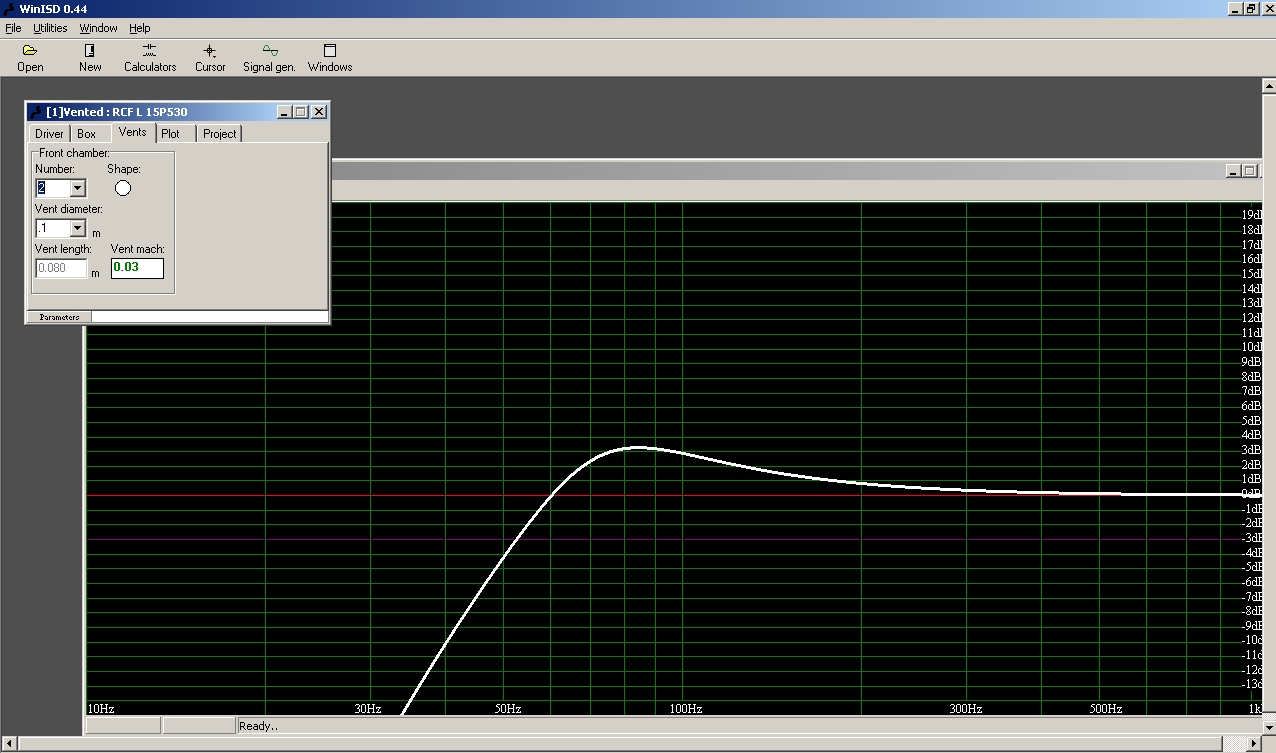The height and width of the screenshot is (753, 1276).
Task: Click the Parameters button at panel bottom
Action: click(59, 317)
